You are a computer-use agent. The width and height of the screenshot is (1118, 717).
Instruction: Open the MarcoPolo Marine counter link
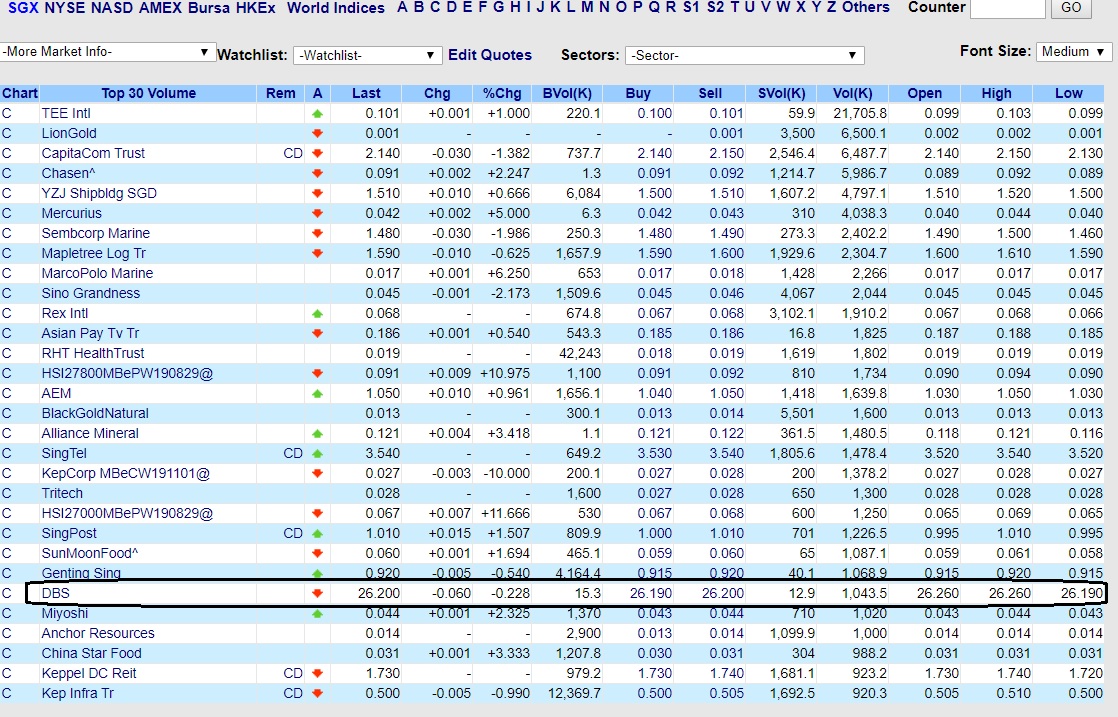[97, 273]
